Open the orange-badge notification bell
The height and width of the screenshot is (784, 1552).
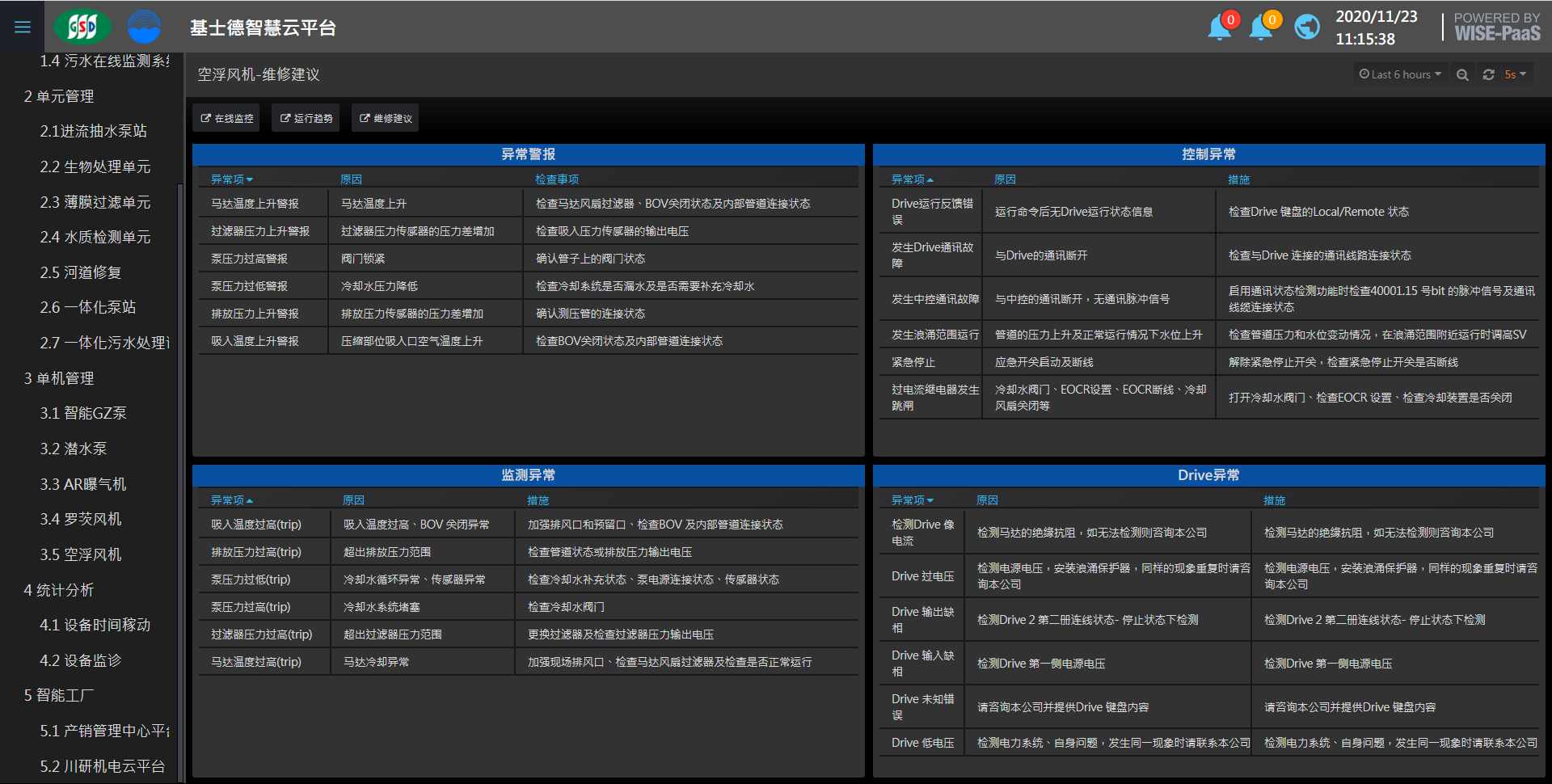pyautogui.click(x=1261, y=27)
